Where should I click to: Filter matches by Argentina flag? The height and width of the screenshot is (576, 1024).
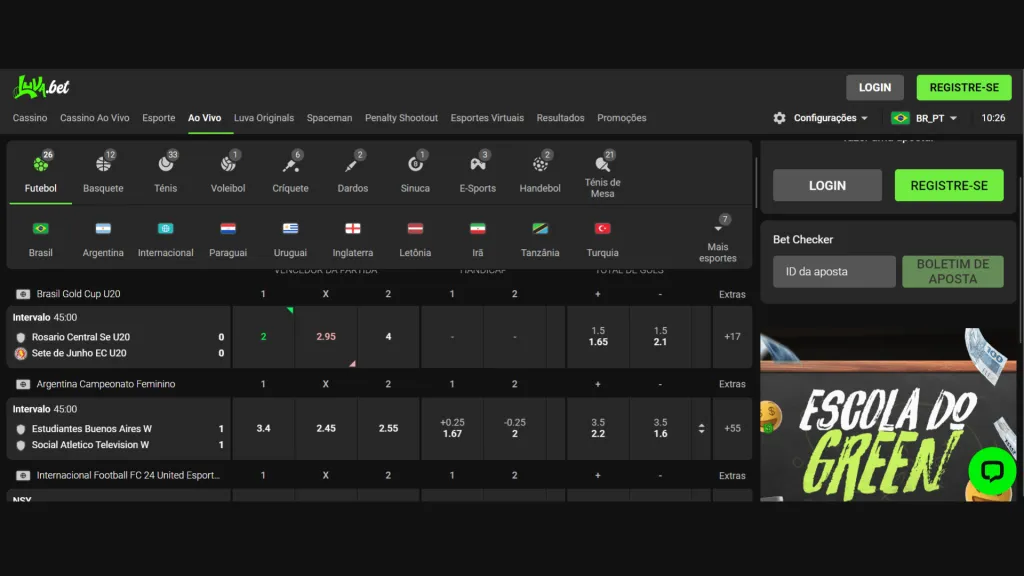tap(103, 229)
